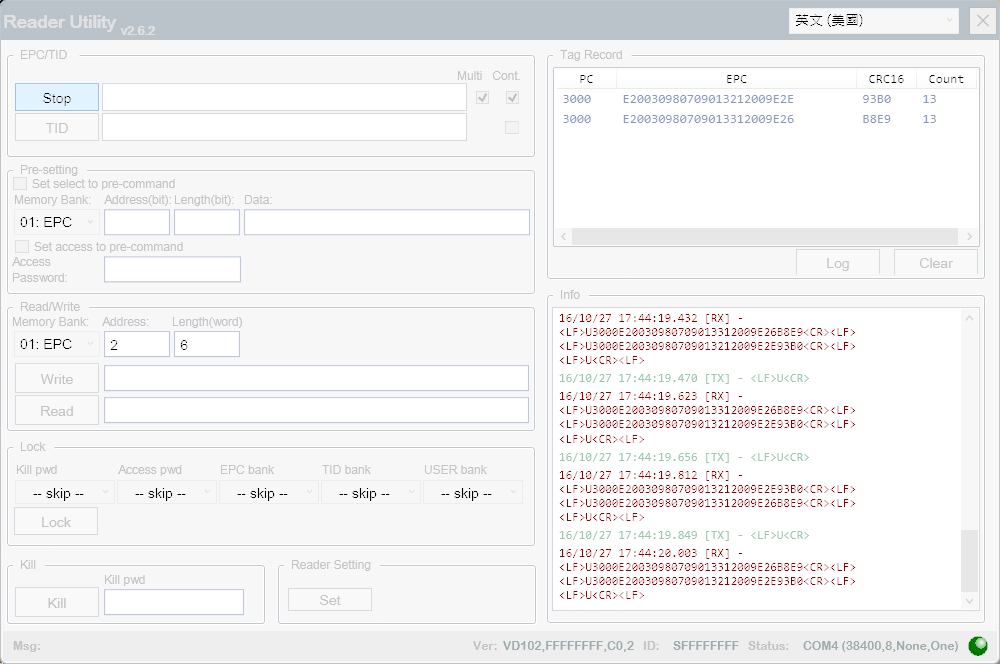Close the Reader Utility window
The height and width of the screenshot is (664, 1000).
coord(983,21)
